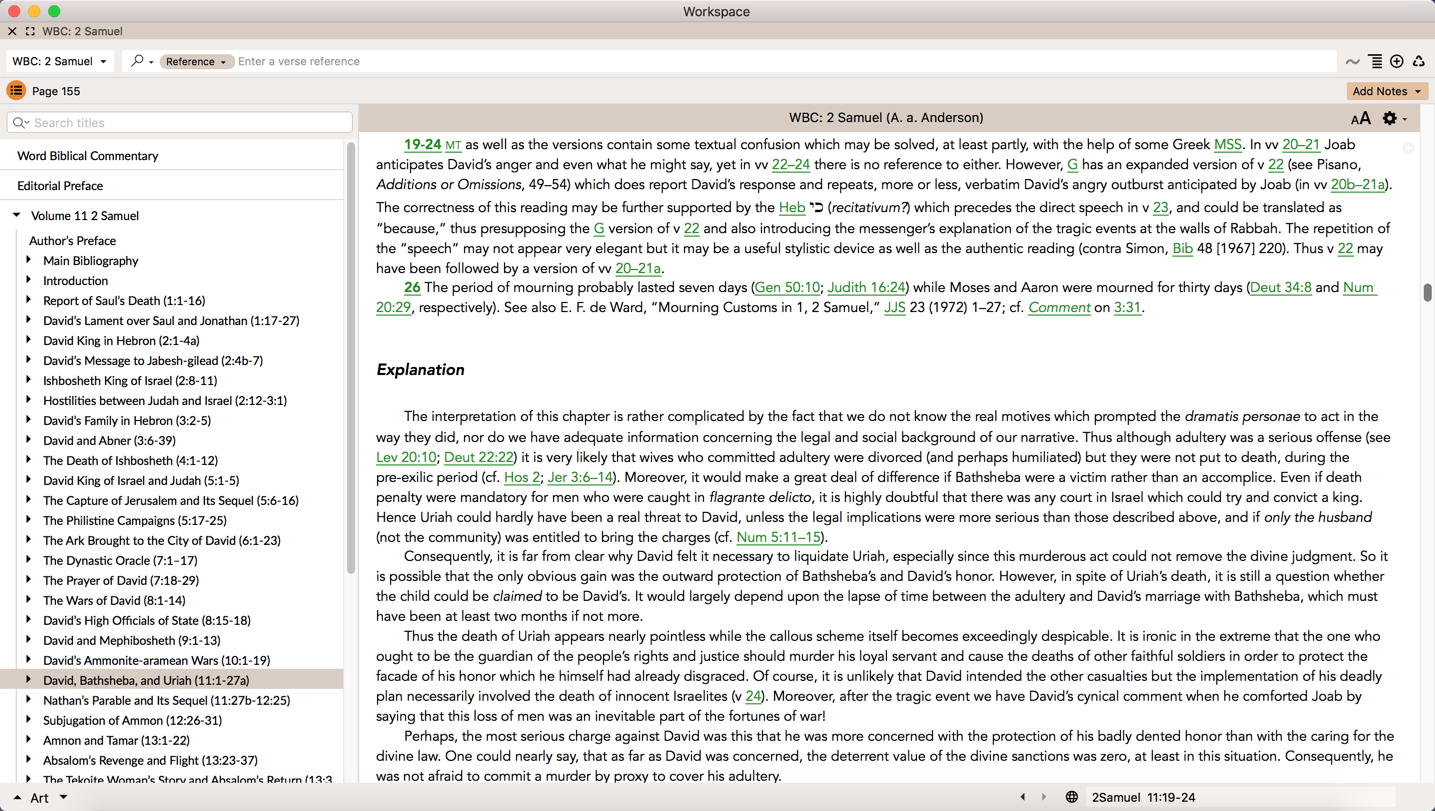This screenshot has height=811, width=1435.
Task: Expand the Introduction entry
Action: coord(28,280)
